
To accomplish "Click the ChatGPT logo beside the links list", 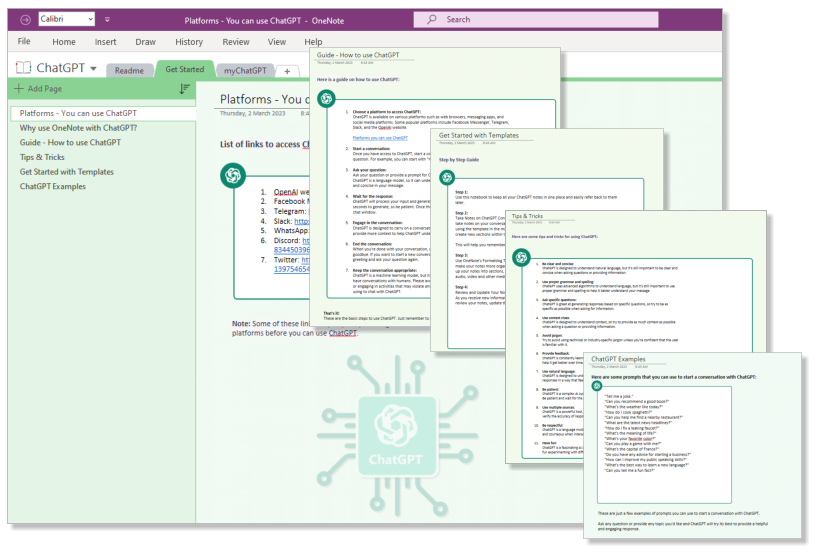I will point(233,175).
